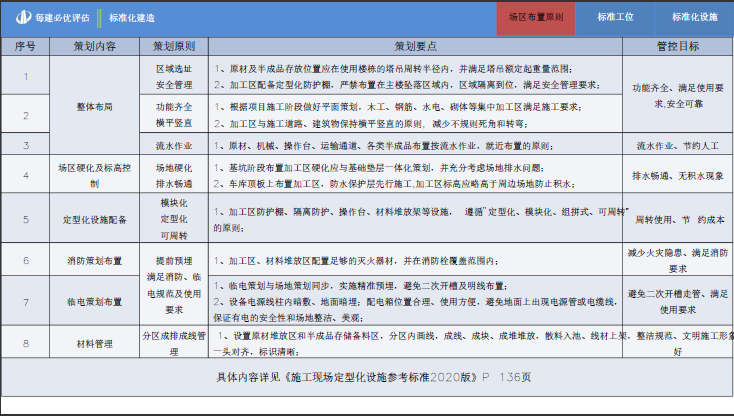Click the 功能齐全 横平竖直 cell
This screenshot has height=416, width=734.
[x=174, y=115]
